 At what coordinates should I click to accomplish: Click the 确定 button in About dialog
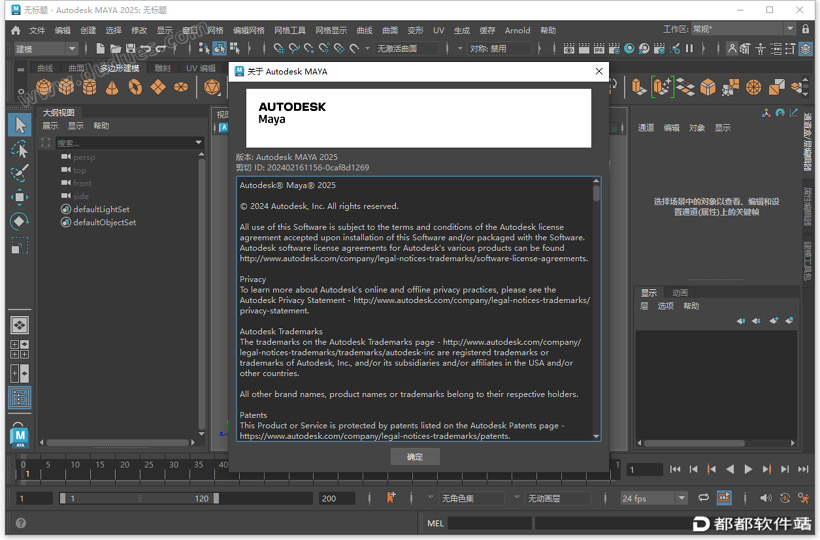(415, 456)
